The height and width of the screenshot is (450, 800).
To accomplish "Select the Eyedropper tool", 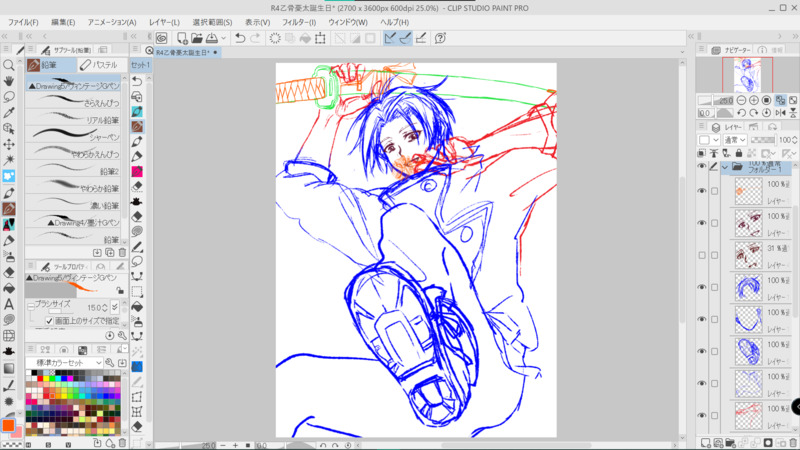I will 9,113.
